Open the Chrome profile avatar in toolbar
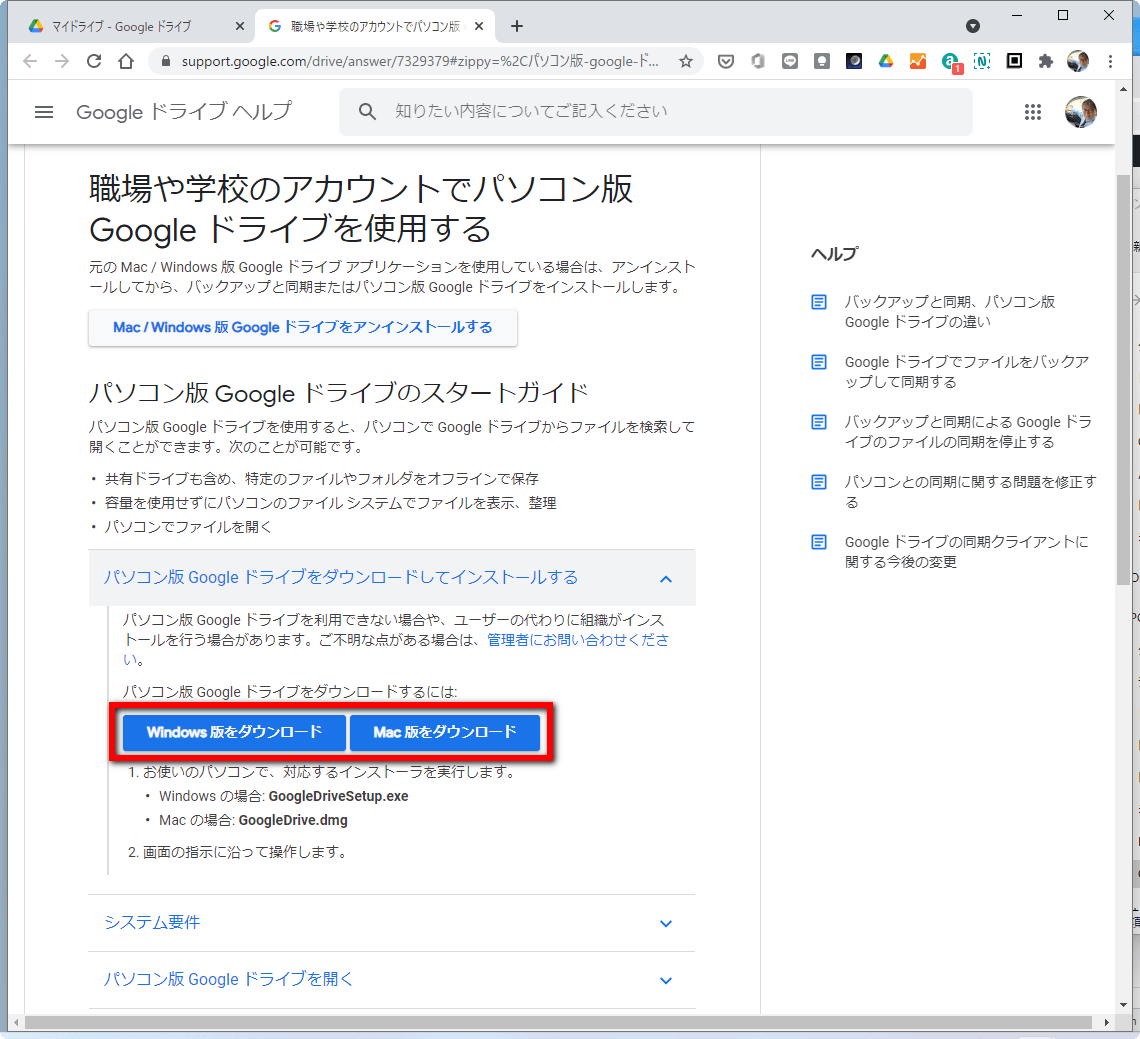The height and width of the screenshot is (1039, 1140). coord(1077,61)
